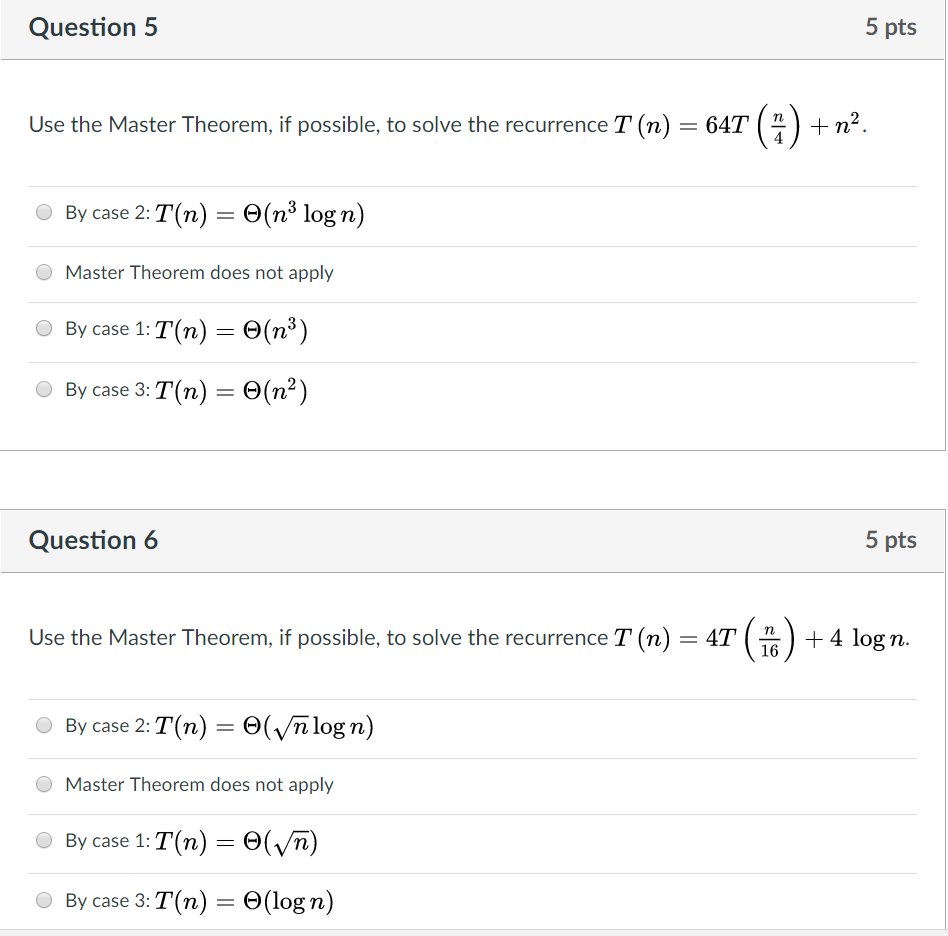Select 'Master Theorem does not apply' in Question 6
Viewport: 948px width, 936px height.
(44, 784)
